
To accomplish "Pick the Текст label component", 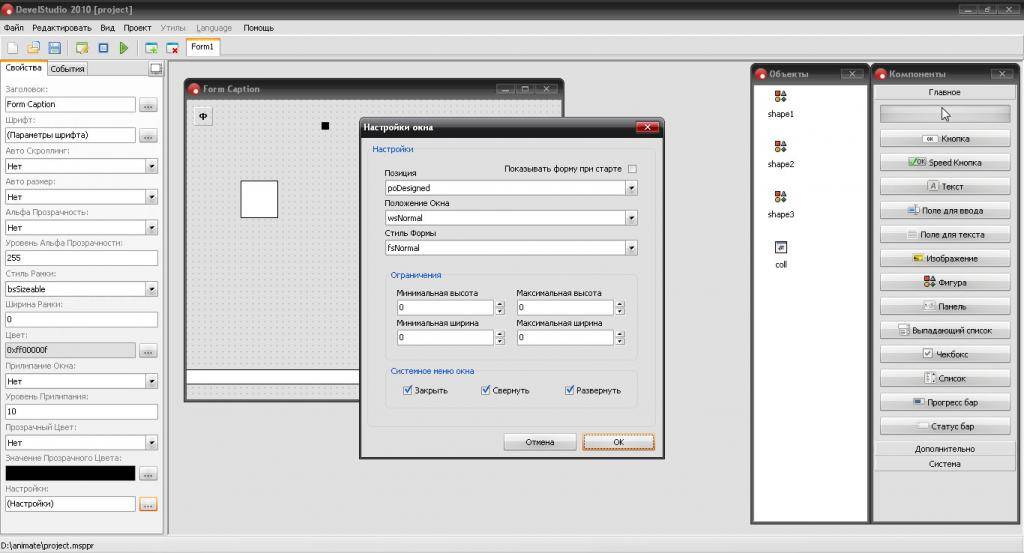I will 945,186.
